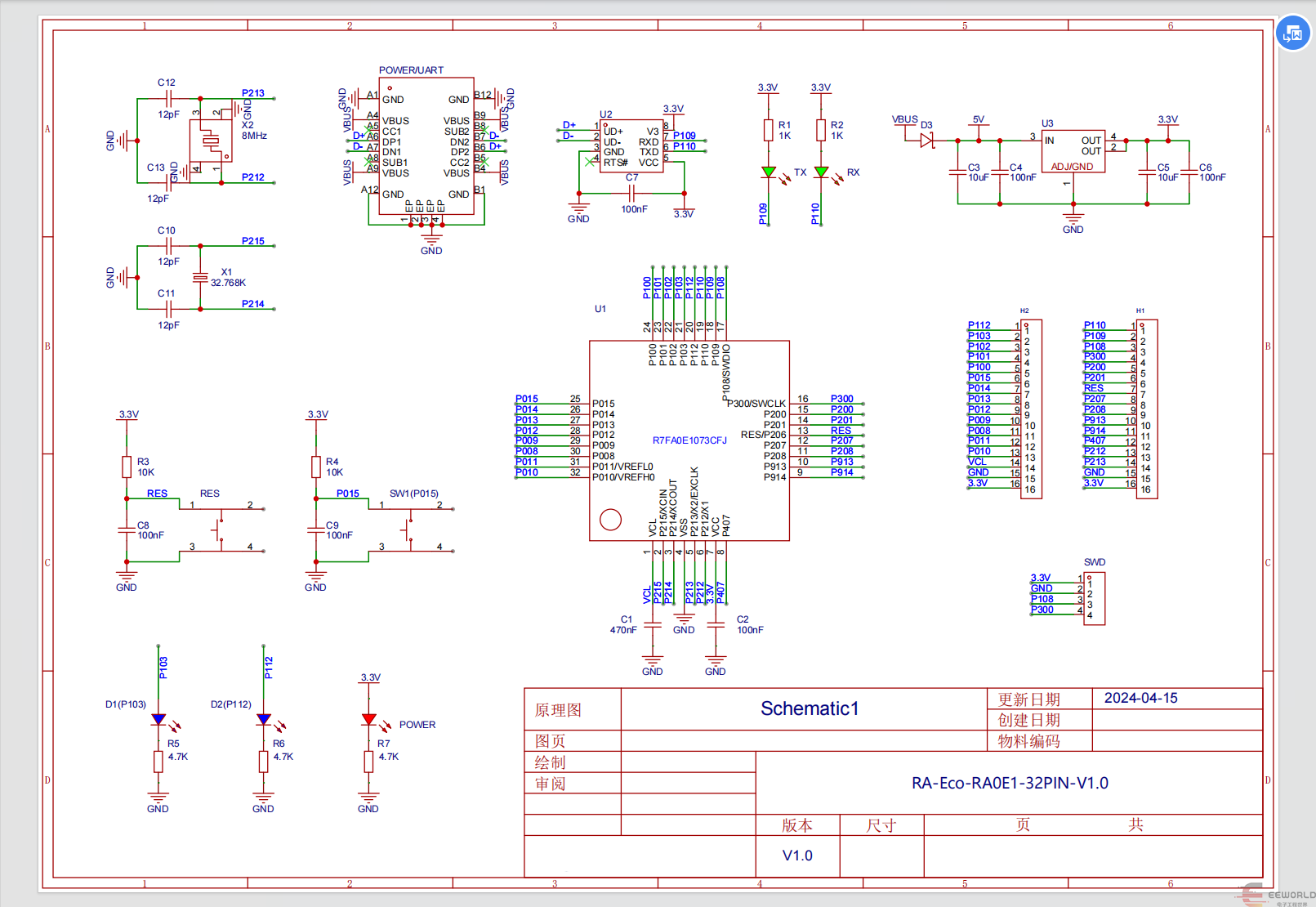This screenshot has height=907, width=1316.
Task: Click the 2024-04-15 date value
Action: coord(1141,698)
